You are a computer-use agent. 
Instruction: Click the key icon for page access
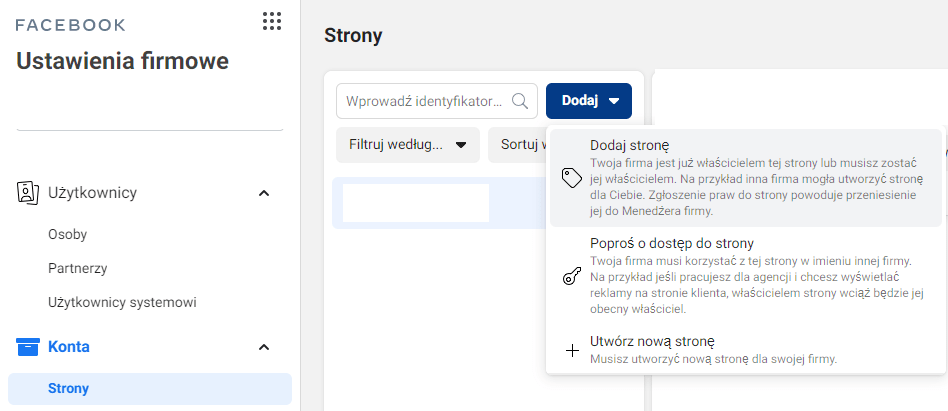point(572,276)
